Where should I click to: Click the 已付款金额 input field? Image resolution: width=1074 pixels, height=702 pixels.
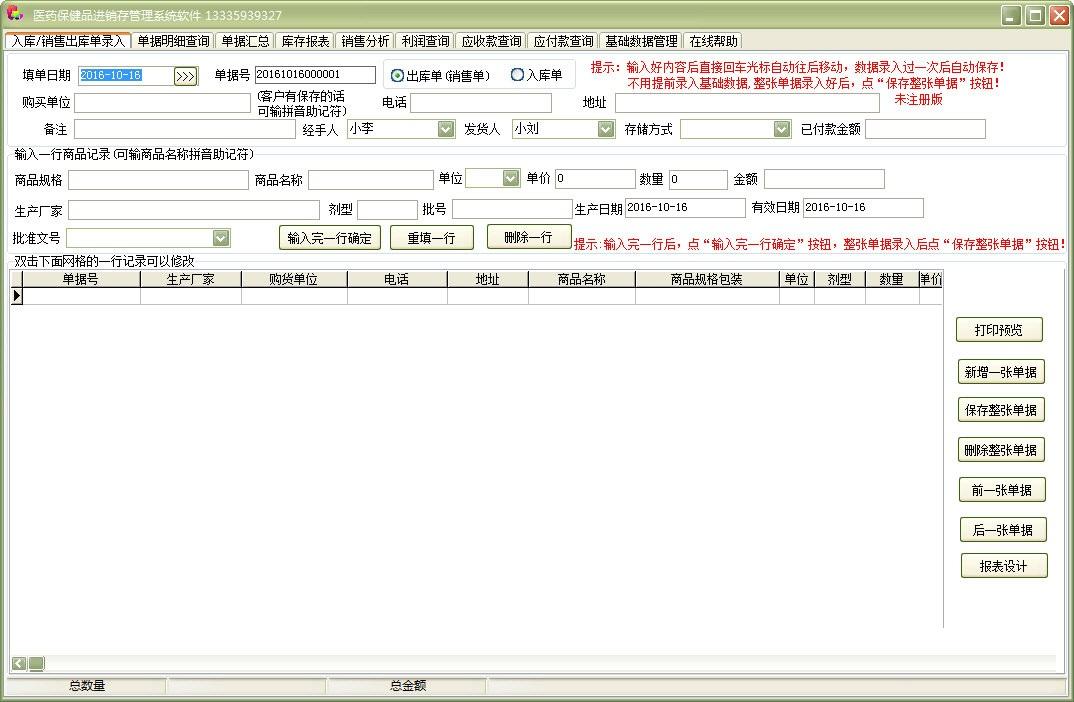click(x=925, y=129)
